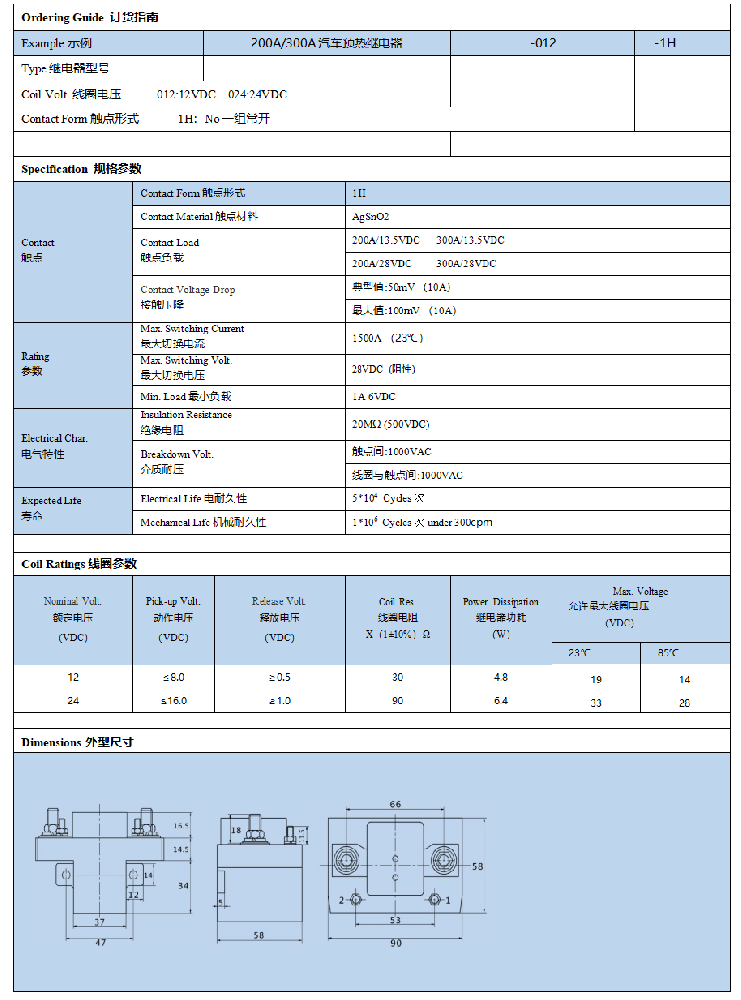The height and width of the screenshot is (1000, 741).
Task: Select the '28' max voltage cell
Action: tap(684, 703)
